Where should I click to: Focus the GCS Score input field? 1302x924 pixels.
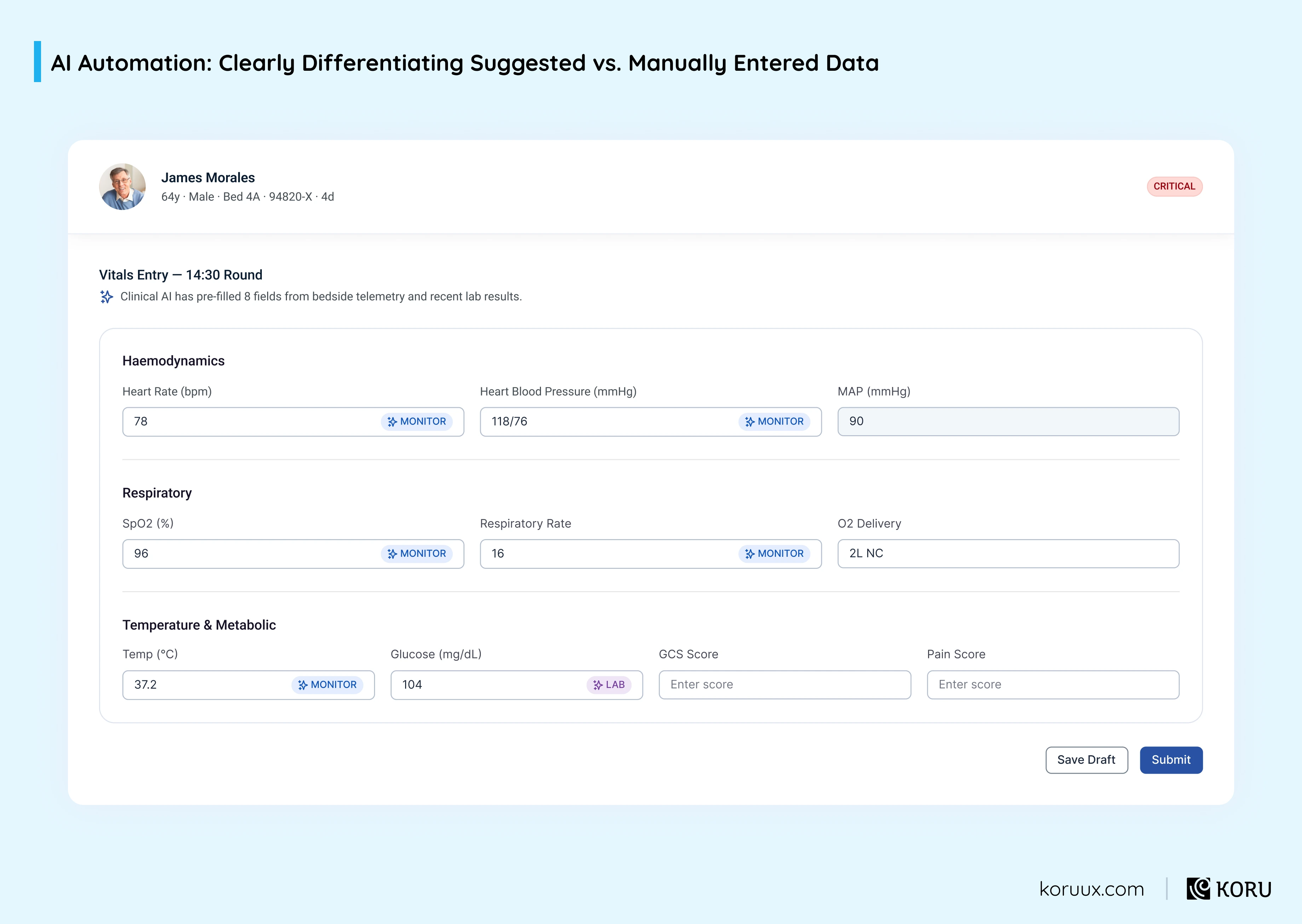coord(785,685)
